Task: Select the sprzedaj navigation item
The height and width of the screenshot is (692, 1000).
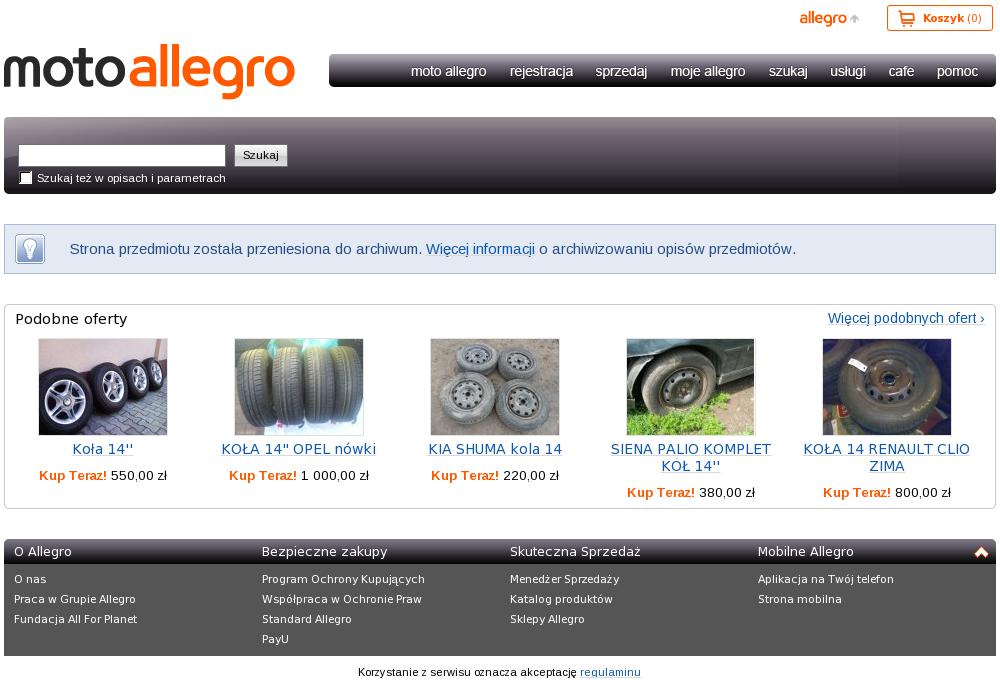Action: [621, 71]
